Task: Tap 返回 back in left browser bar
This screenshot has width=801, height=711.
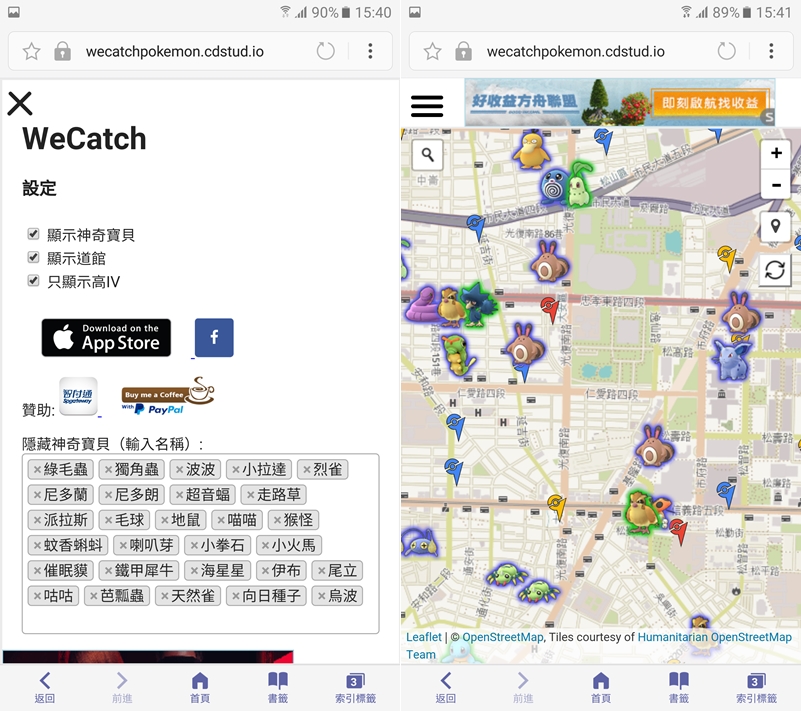Action: coord(44,688)
